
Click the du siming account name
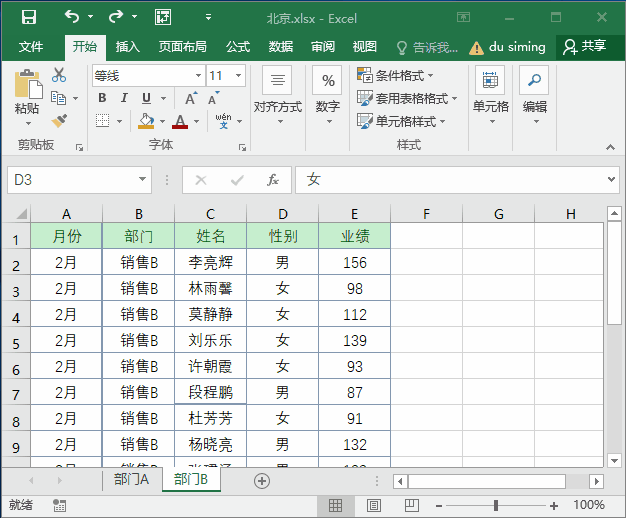click(x=517, y=47)
